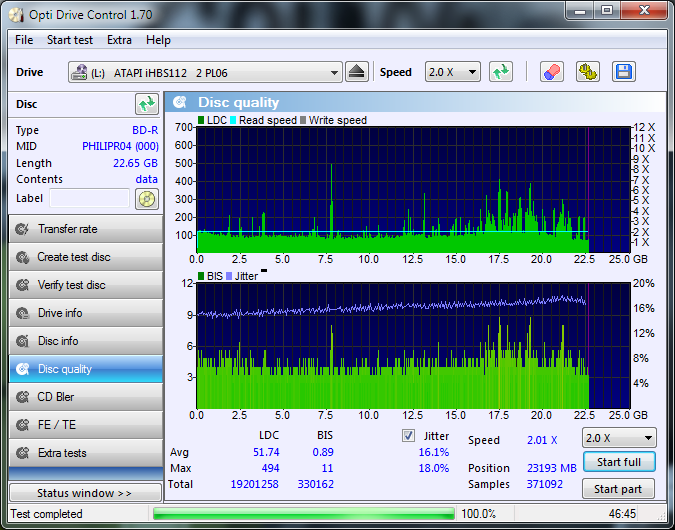Open the Disc info page
The image size is (675, 530).
pos(86,341)
